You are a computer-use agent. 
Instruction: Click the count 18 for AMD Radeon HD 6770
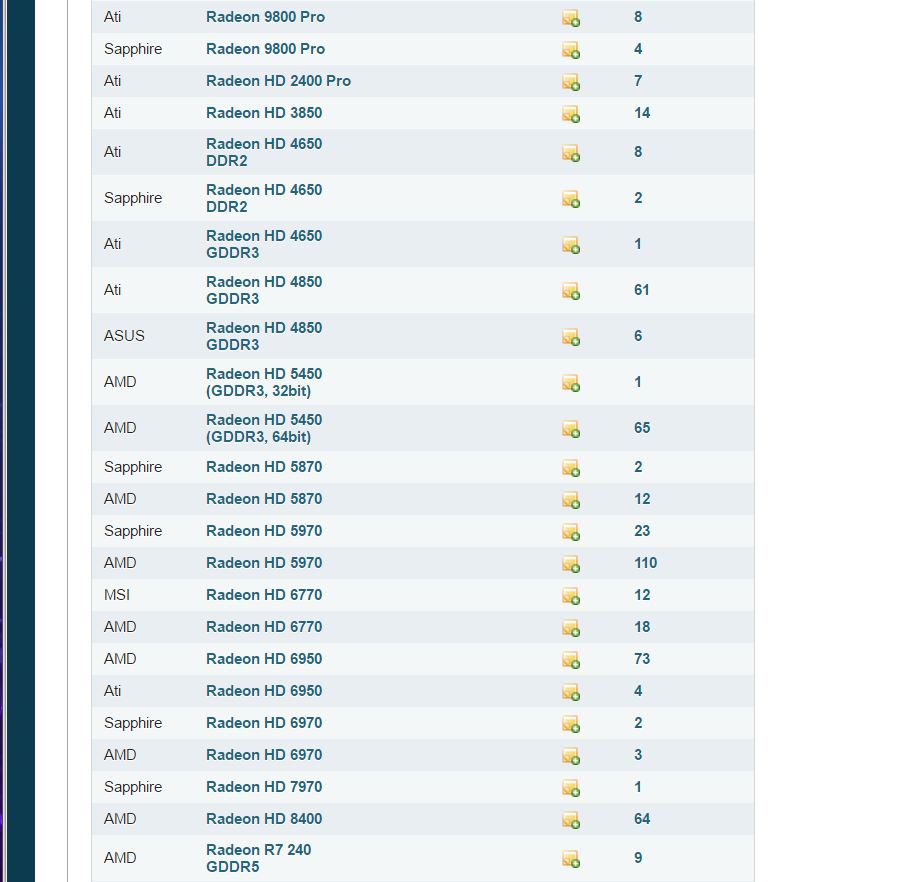tap(642, 627)
